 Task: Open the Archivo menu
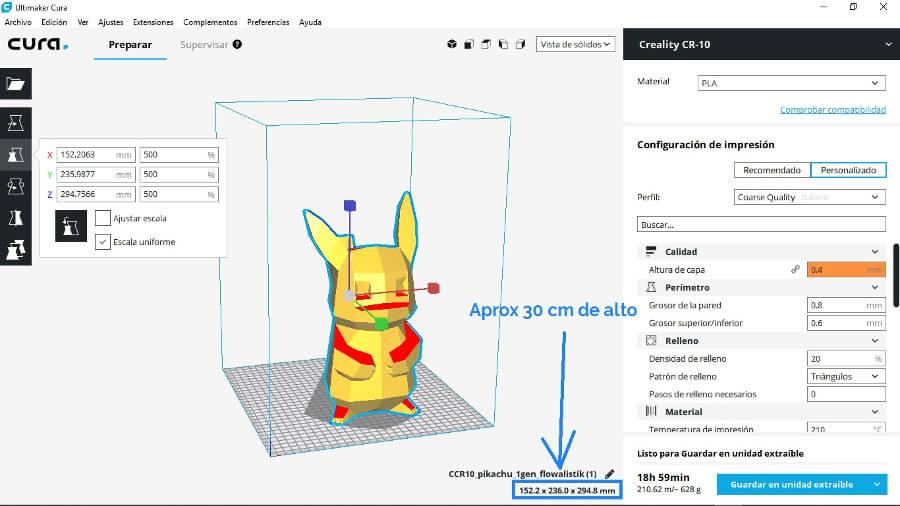[18, 22]
